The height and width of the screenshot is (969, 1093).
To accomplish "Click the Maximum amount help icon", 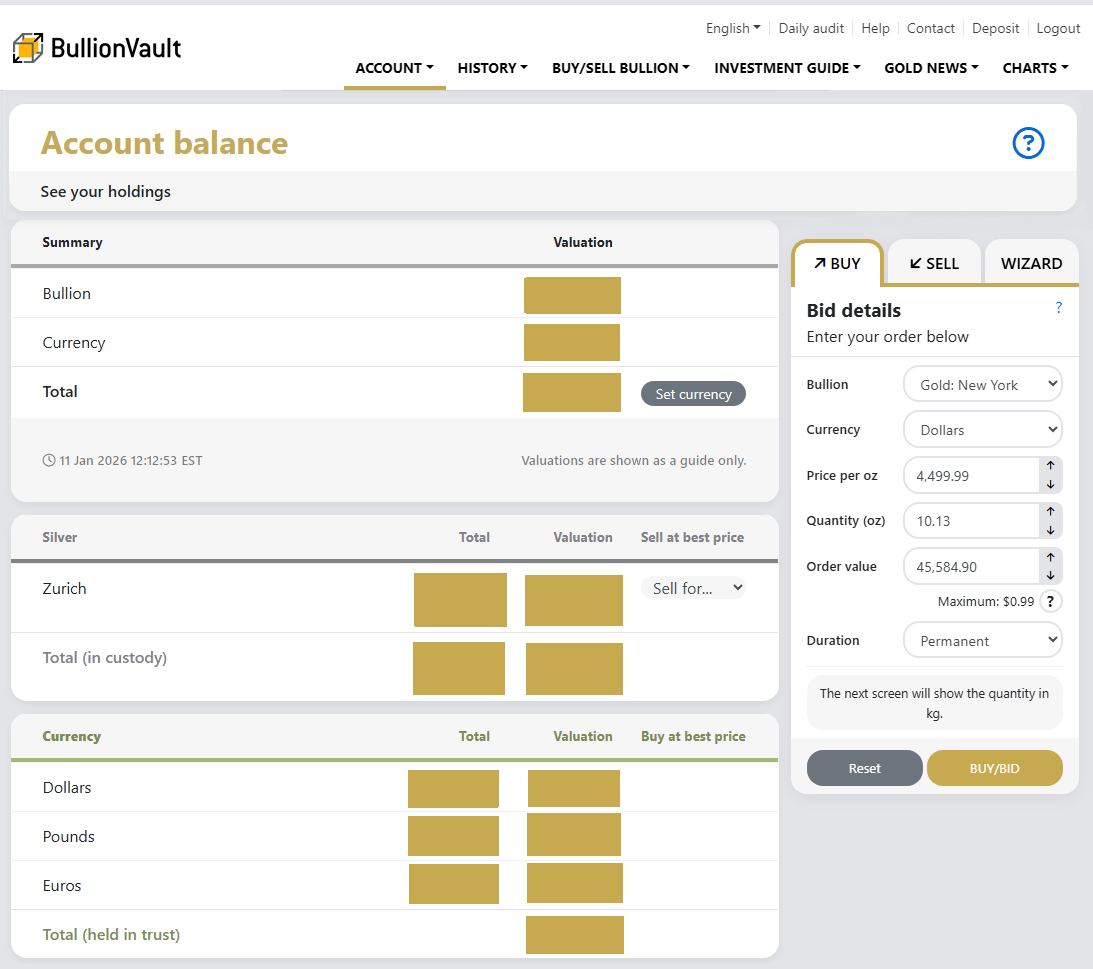I will pyautogui.click(x=1050, y=602).
